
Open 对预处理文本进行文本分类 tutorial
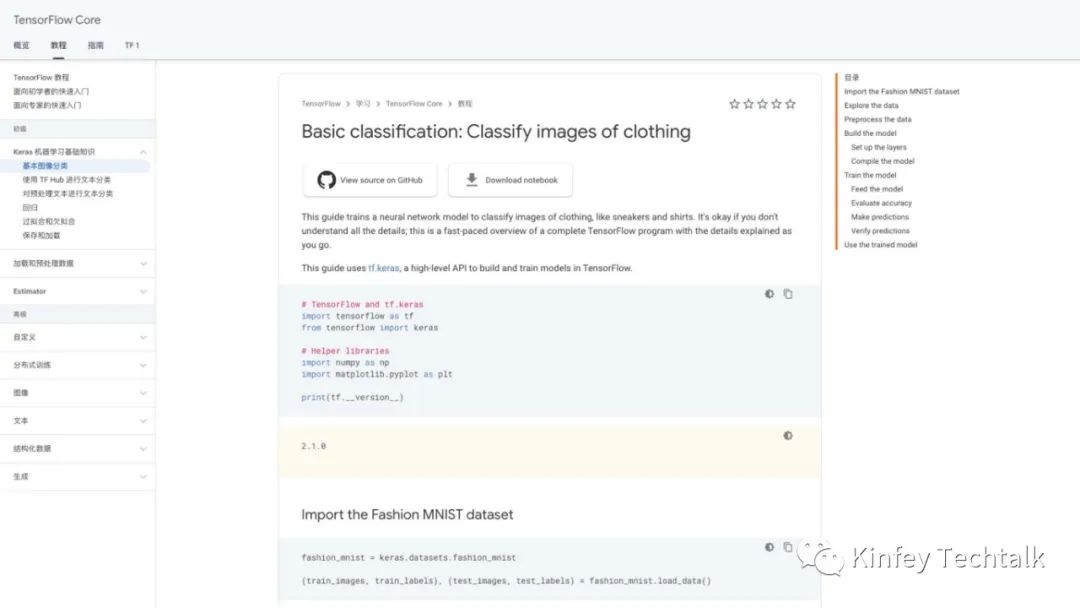pyautogui.click(x=68, y=193)
